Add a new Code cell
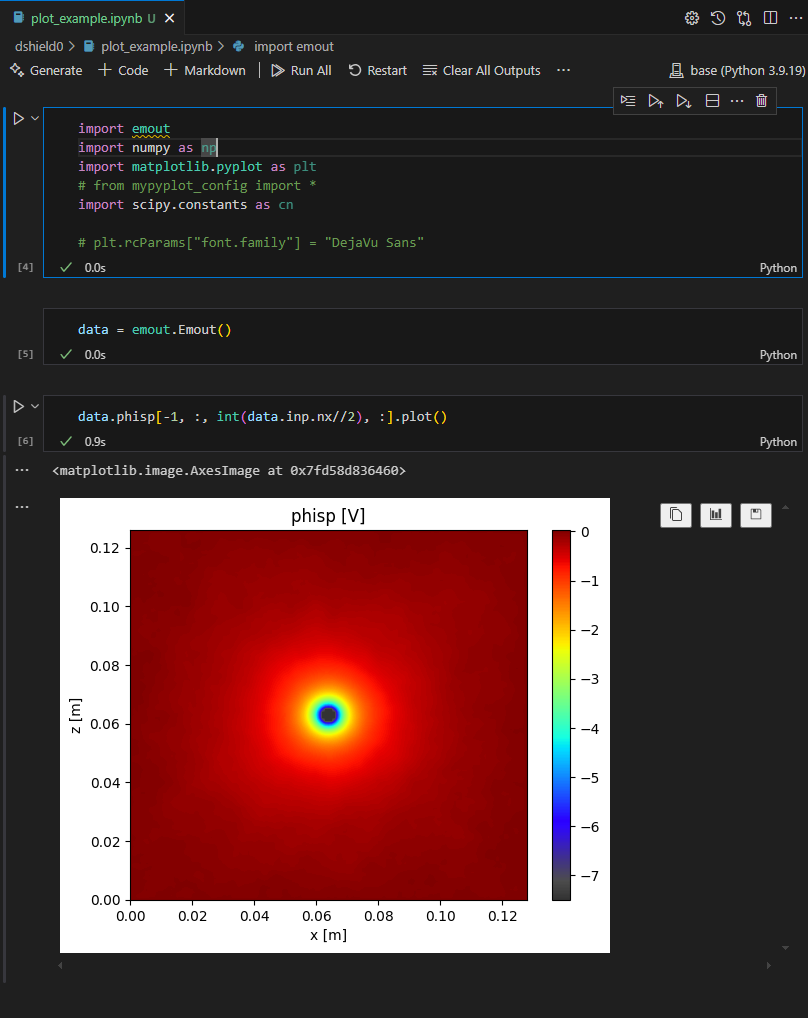Viewport: 808px width, 1018px height. tap(123, 70)
